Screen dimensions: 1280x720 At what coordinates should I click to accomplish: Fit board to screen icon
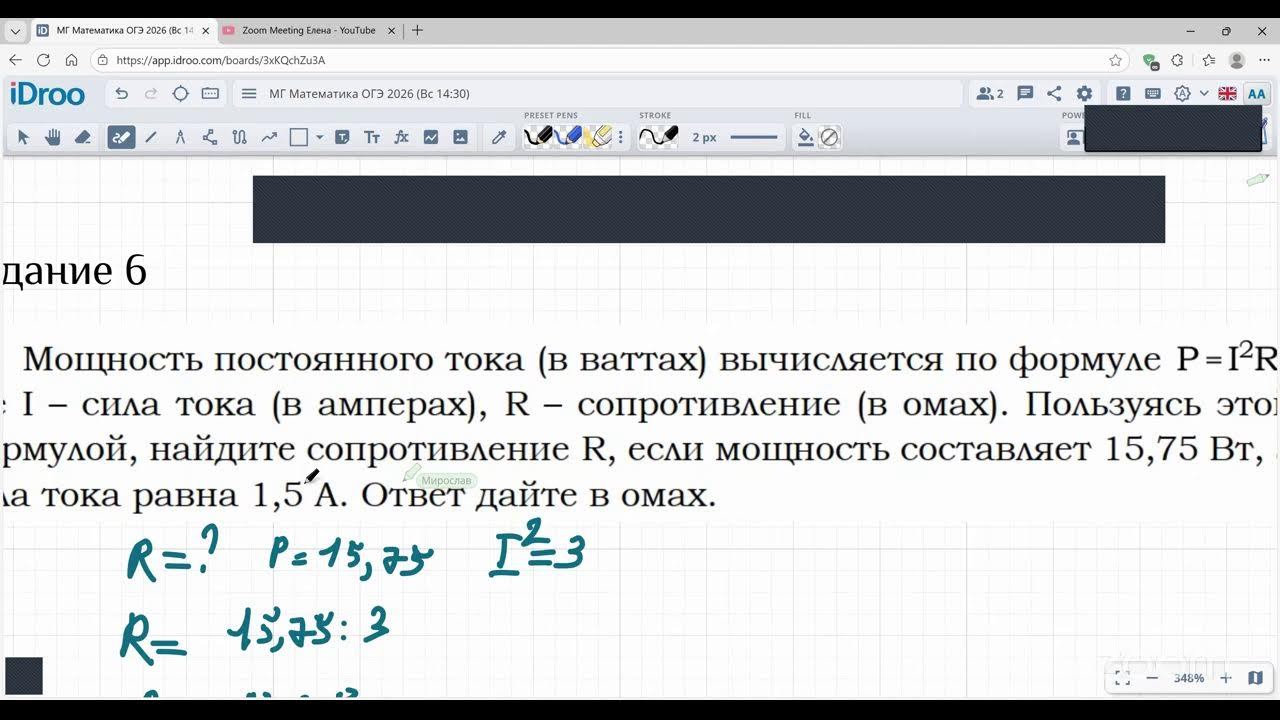(1122, 678)
